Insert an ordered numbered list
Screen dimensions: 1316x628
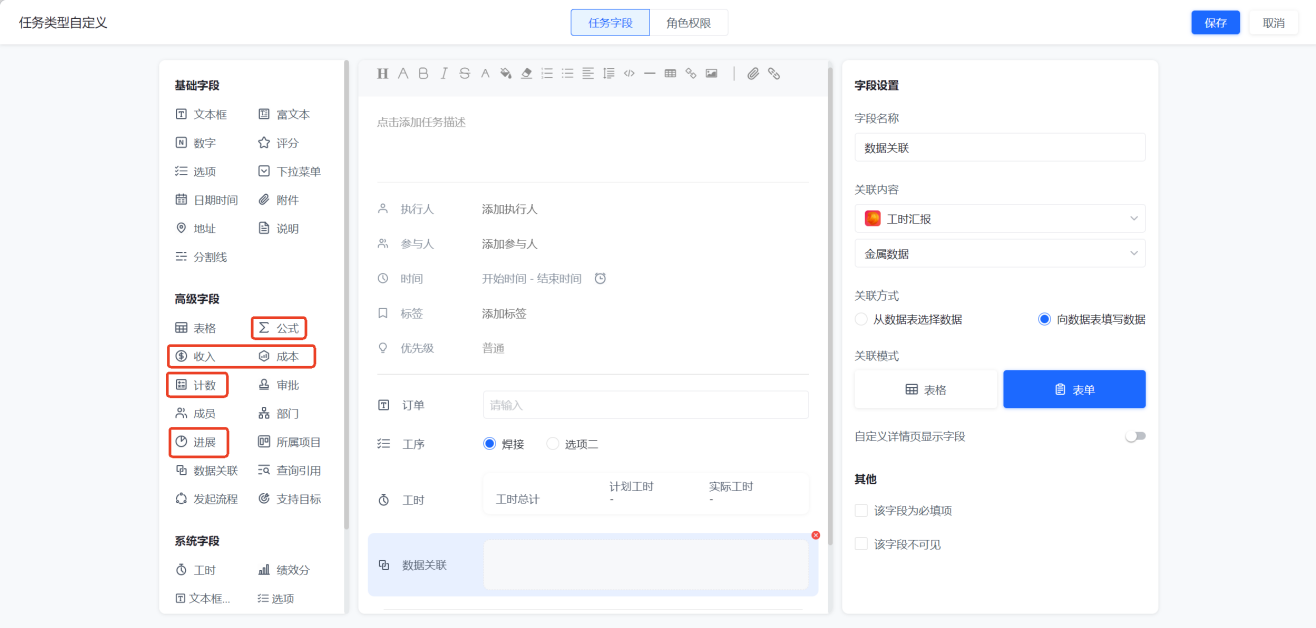(547, 73)
